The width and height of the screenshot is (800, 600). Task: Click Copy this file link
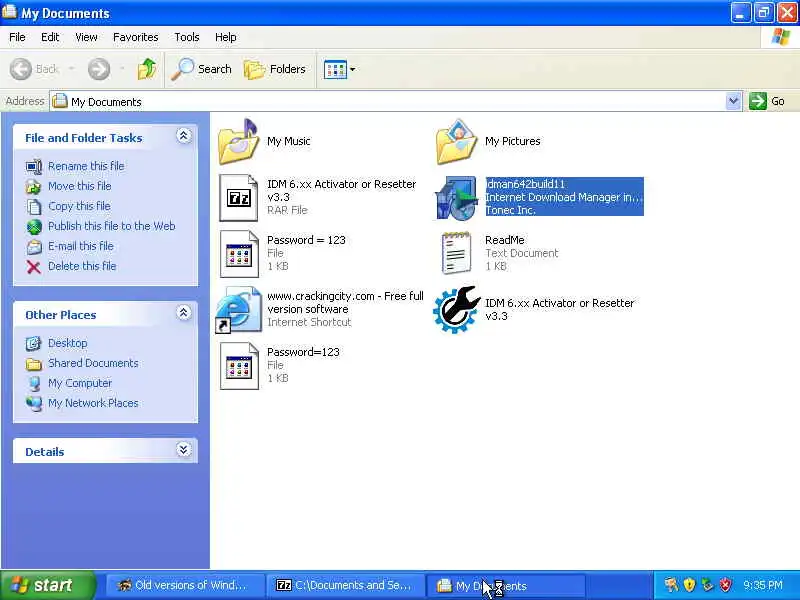79,206
